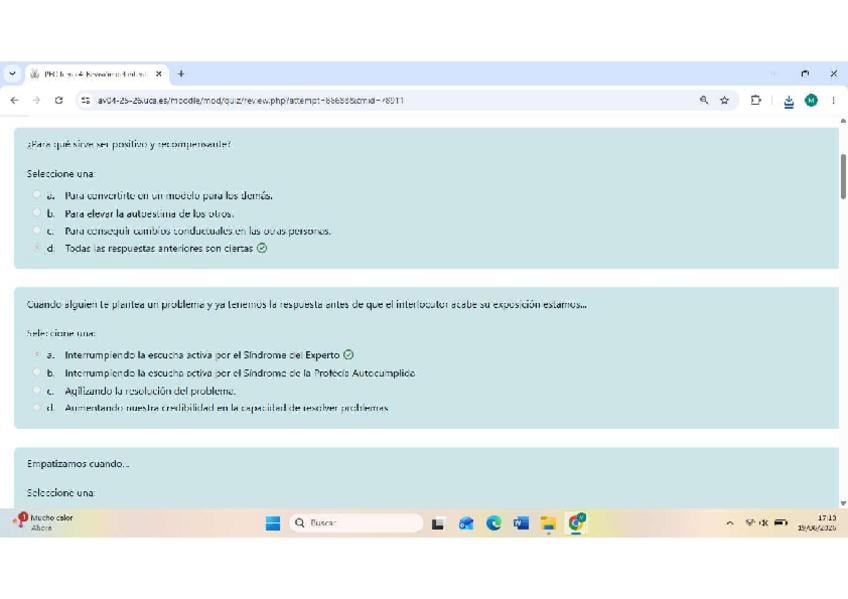848x599 pixels.
Task: Open the green profile avatar
Action: [x=811, y=100]
